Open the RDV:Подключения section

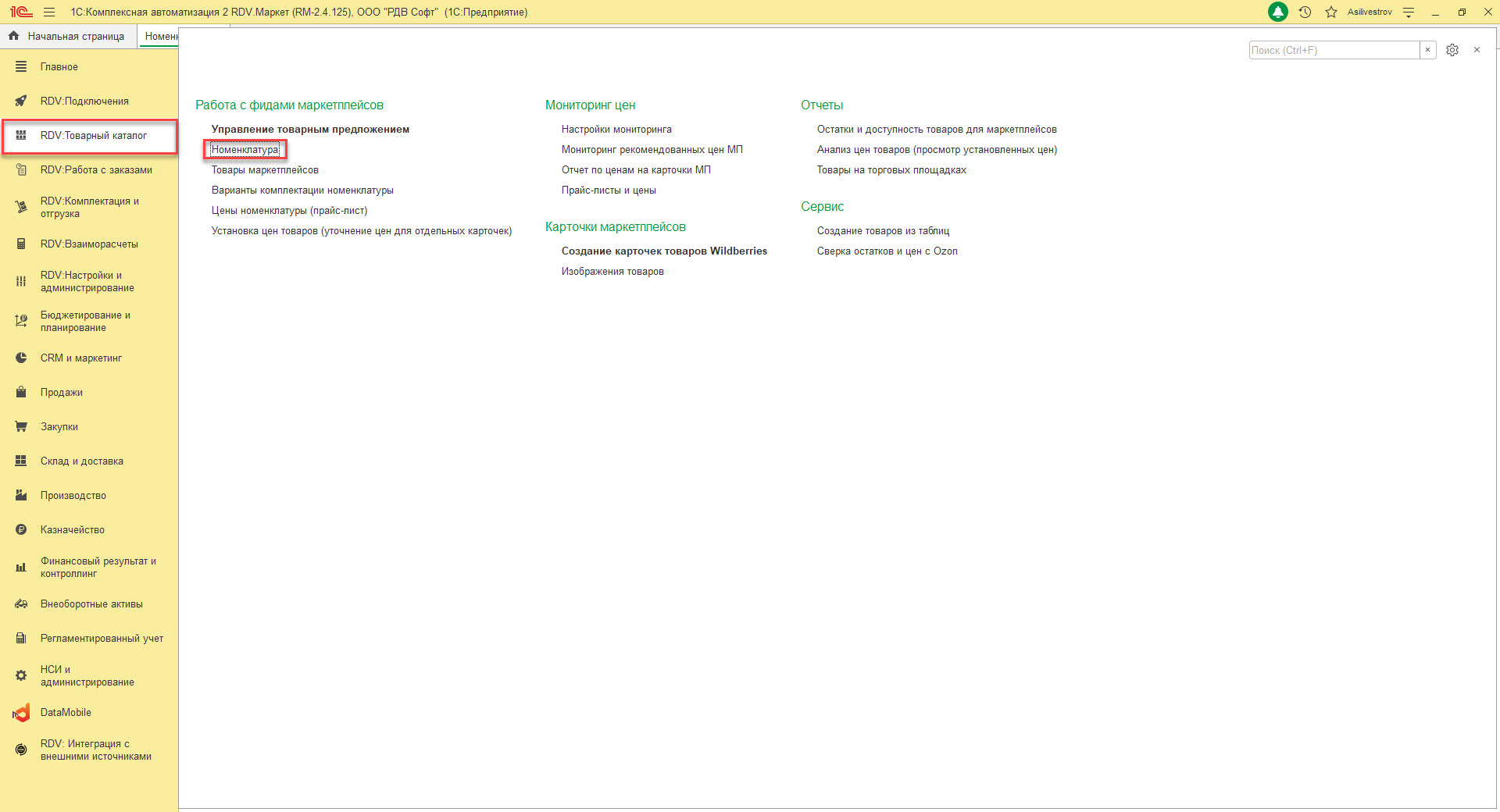click(x=84, y=101)
